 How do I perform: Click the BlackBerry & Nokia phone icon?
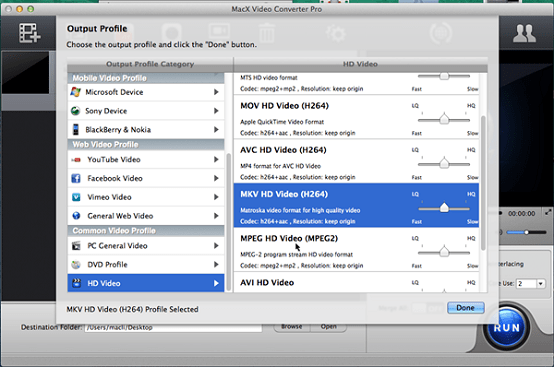pos(76,130)
